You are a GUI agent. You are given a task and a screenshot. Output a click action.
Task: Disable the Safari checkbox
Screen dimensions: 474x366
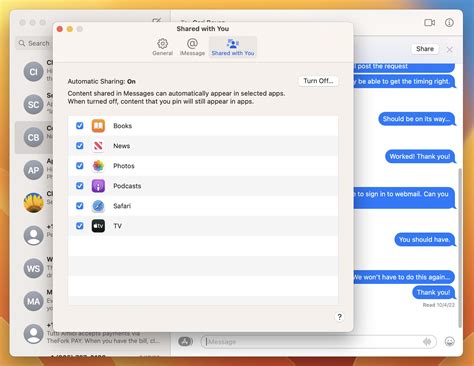point(80,206)
